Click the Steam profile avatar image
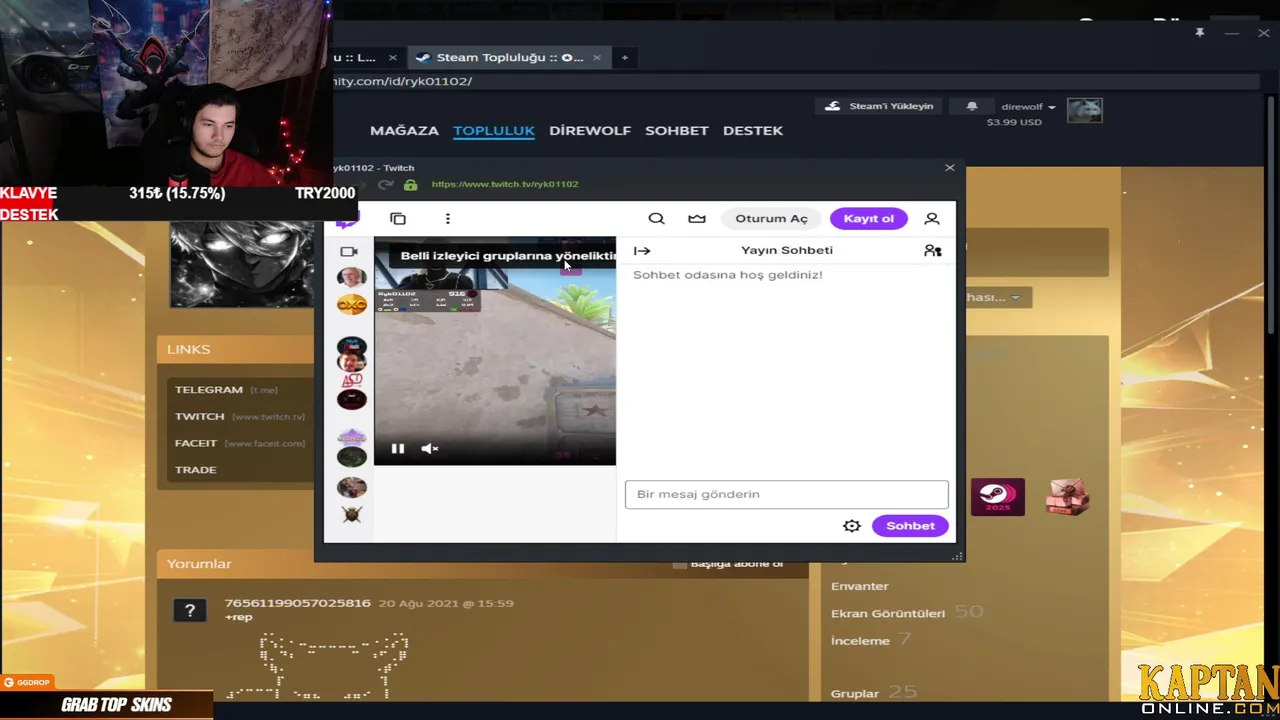1280x720 pixels. [x=243, y=264]
